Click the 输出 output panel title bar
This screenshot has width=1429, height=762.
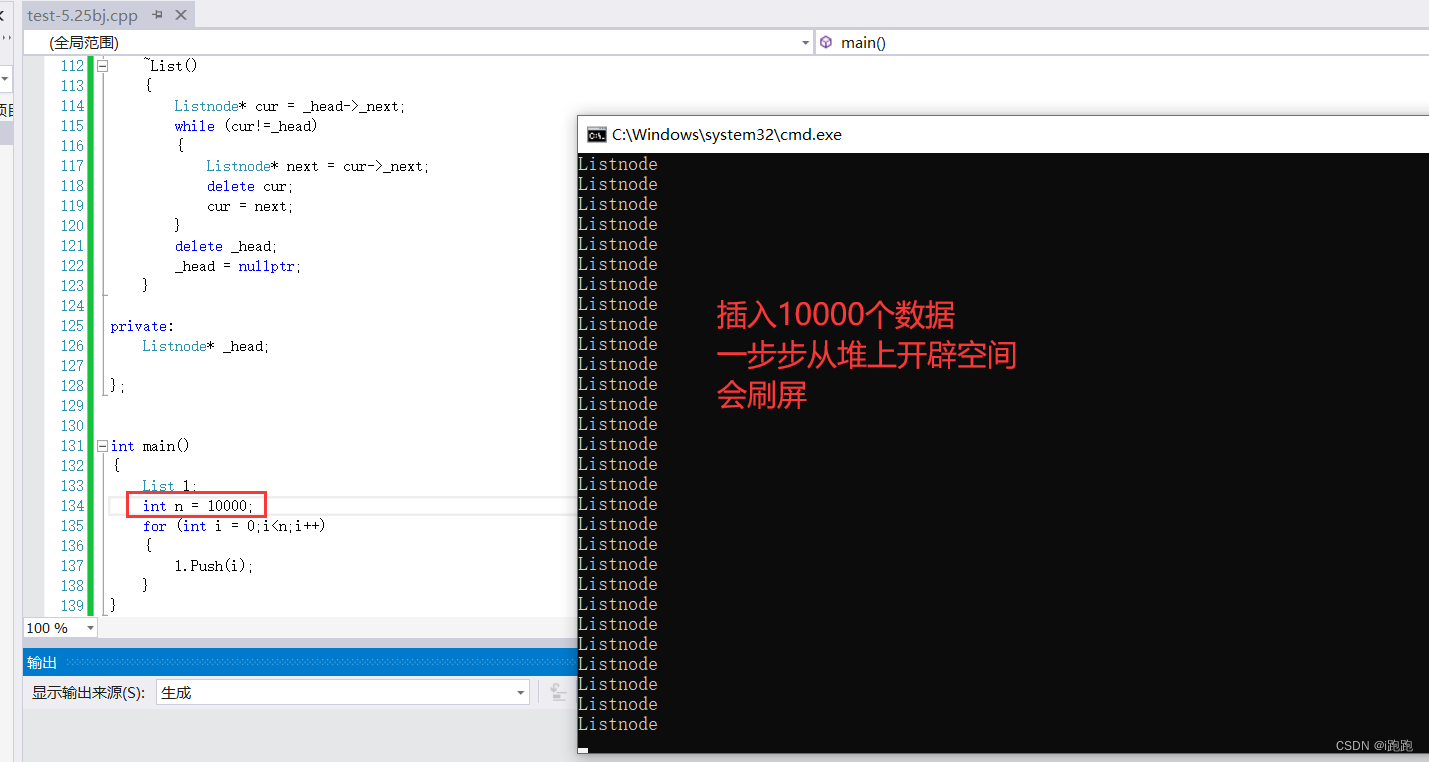click(x=300, y=662)
